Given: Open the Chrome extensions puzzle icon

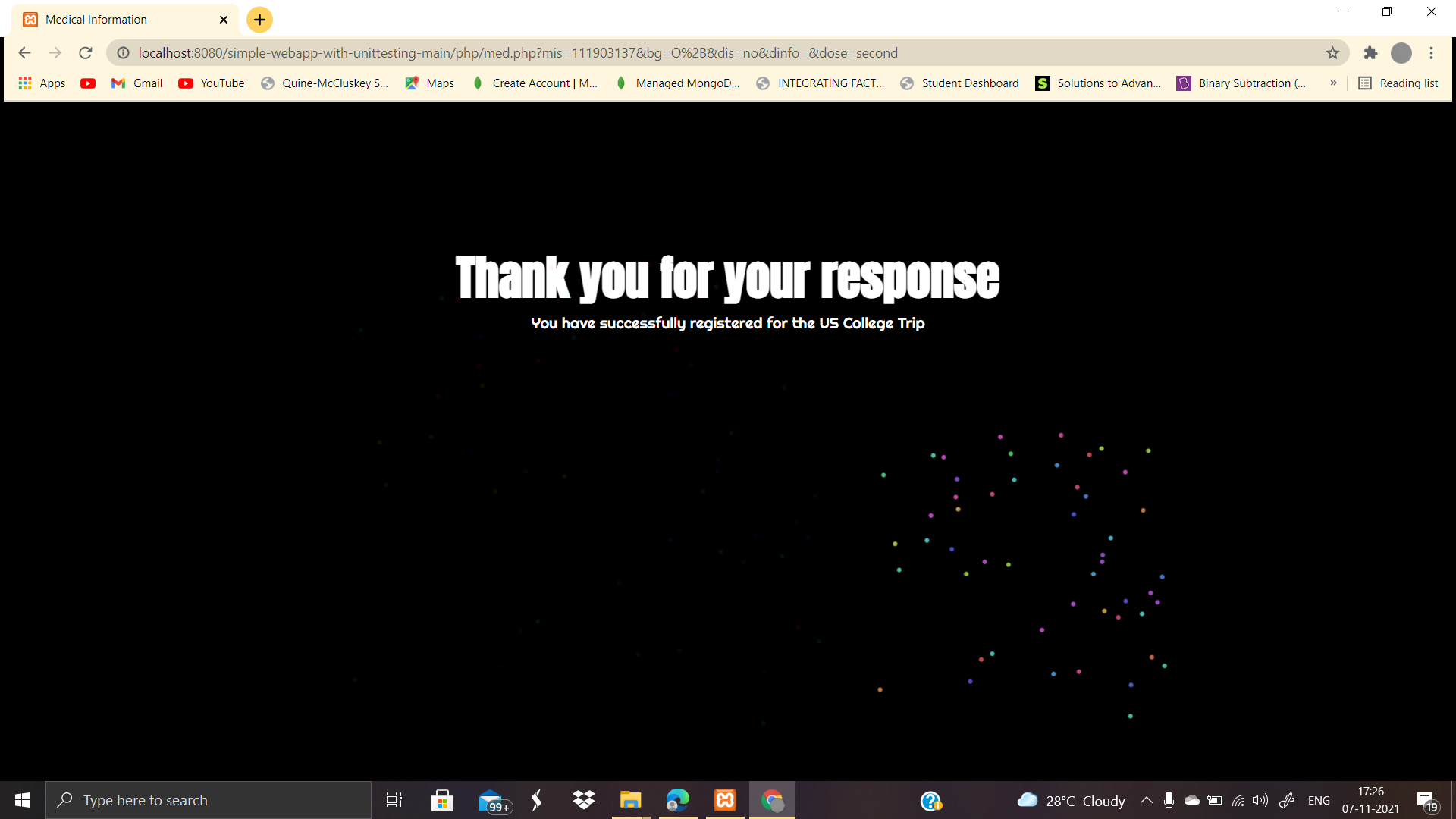Looking at the screenshot, I should [x=1370, y=53].
